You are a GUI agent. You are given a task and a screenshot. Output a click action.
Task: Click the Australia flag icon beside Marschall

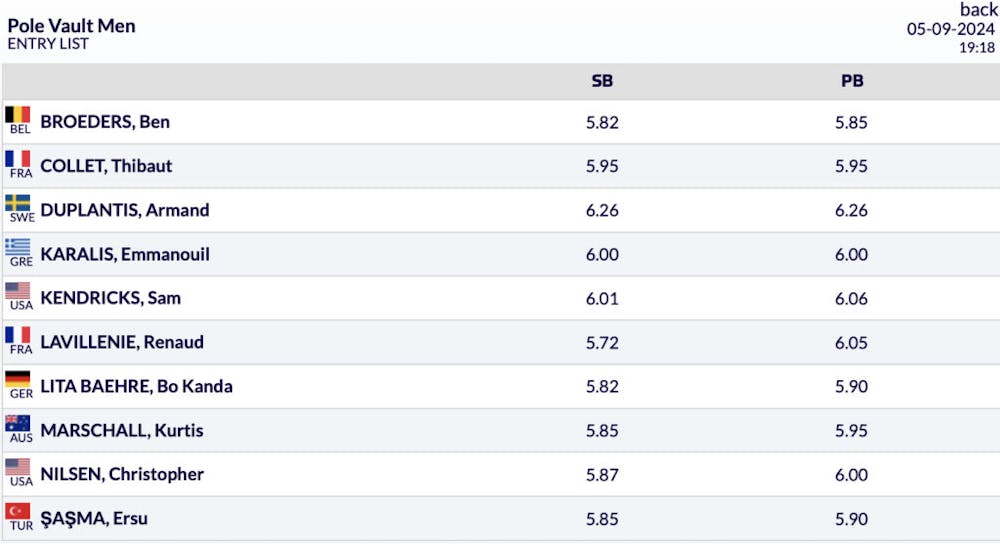click(x=18, y=423)
